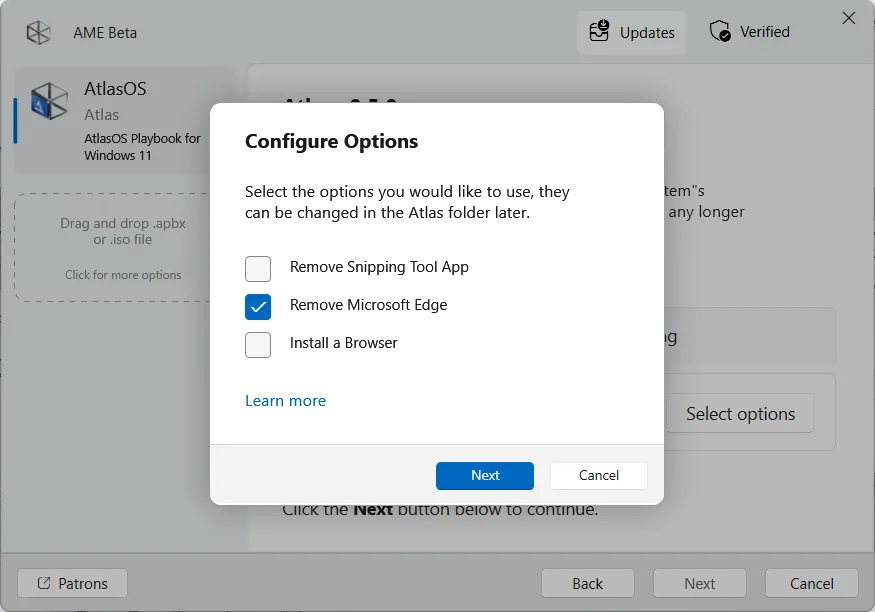875x612 pixels.
Task: Enable Remove Snipping Tool App
Action: (257, 268)
